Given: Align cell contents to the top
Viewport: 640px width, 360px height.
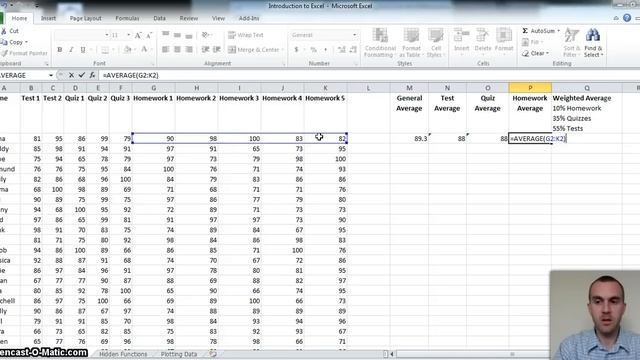Looking at the screenshot, I should tap(165, 35).
